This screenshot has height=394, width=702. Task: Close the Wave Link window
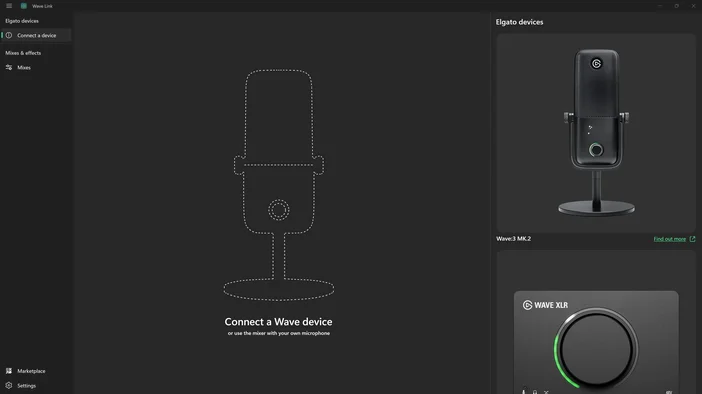(693, 6)
